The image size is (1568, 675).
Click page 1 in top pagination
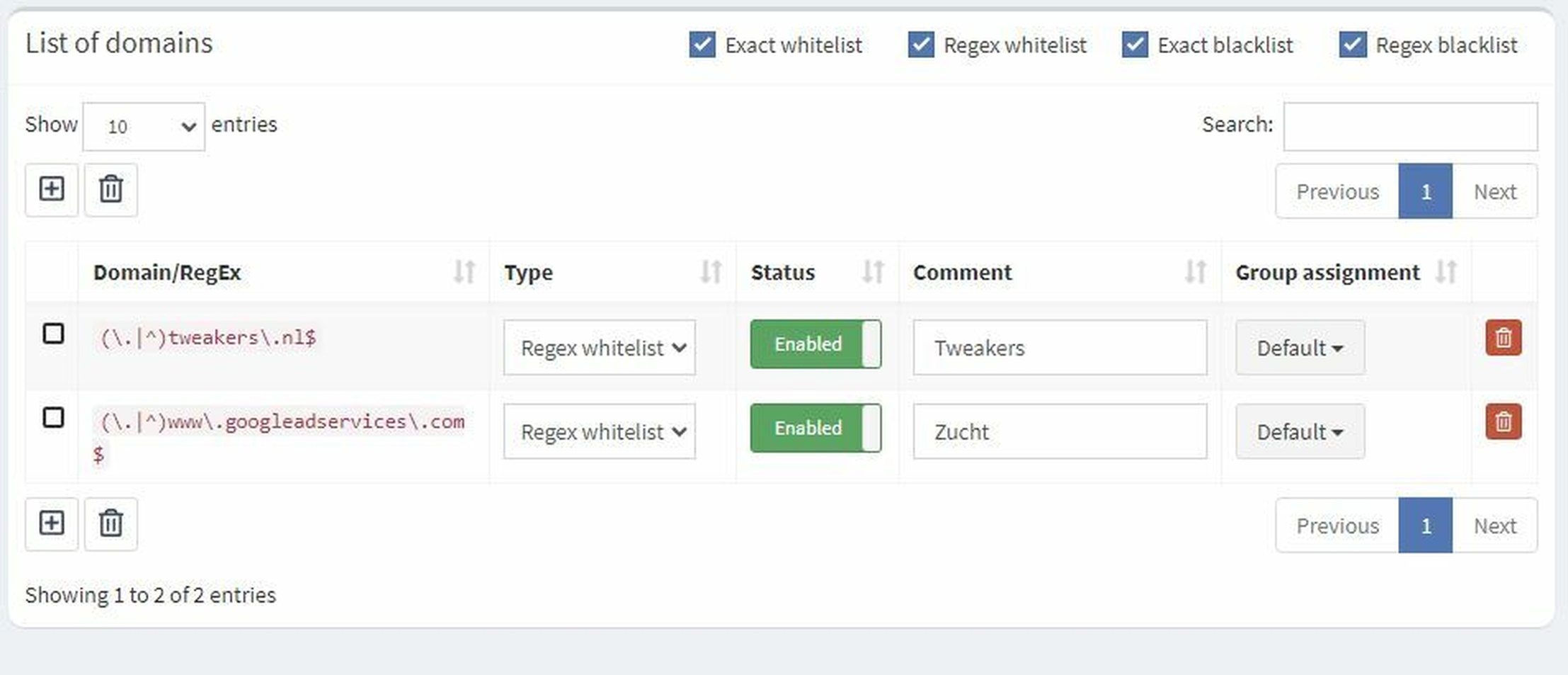tap(1425, 191)
